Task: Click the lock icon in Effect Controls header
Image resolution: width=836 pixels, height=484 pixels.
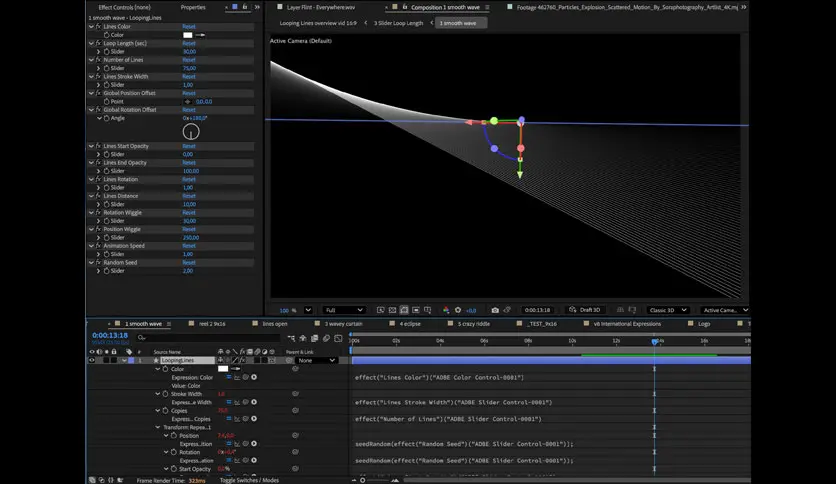Action: [x=245, y=7]
